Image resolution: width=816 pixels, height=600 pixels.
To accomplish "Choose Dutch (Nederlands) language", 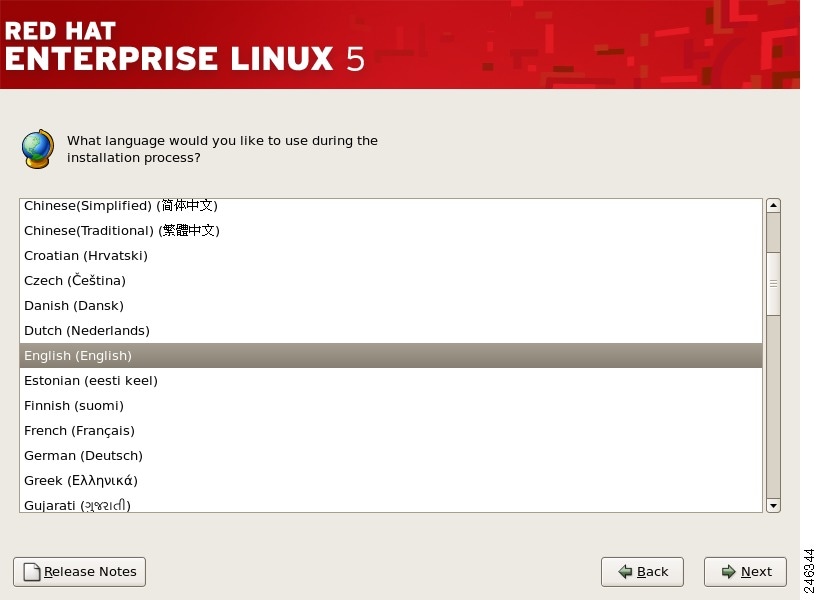I will tap(87, 331).
